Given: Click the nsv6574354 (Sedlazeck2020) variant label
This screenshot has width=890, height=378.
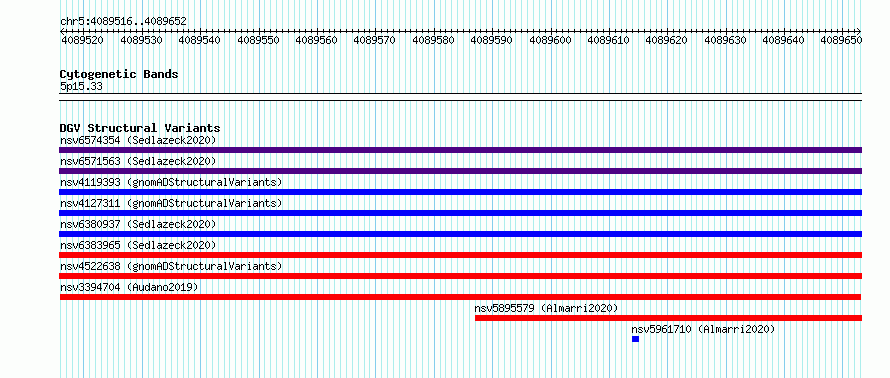Looking at the screenshot, I should pyautogui.click(x=138, y=140).
